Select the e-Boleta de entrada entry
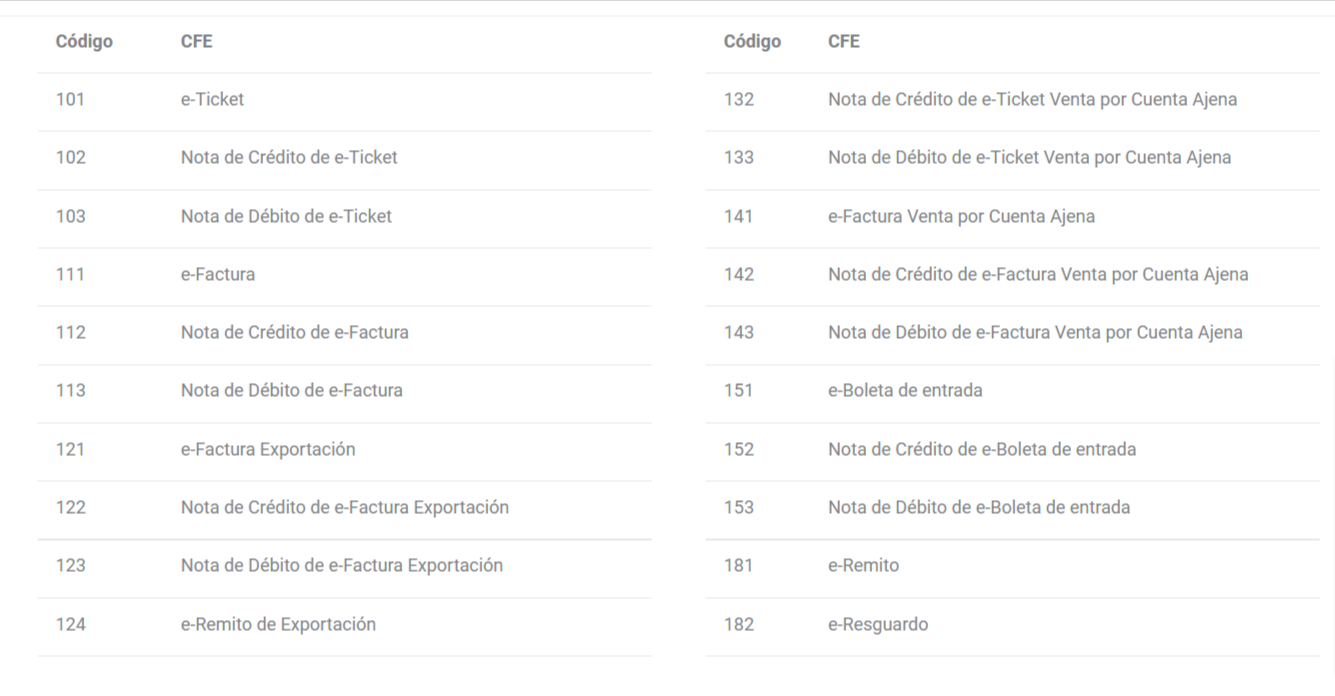This screenshot has width=1335, height=696. click(x=905, y=391)
